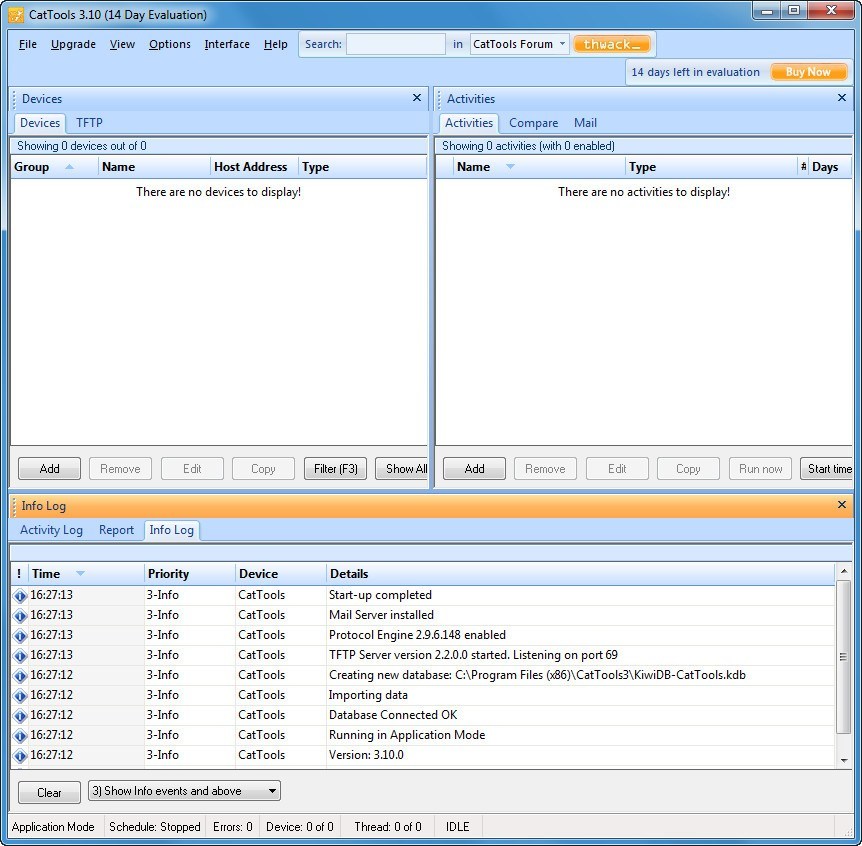Click the CatTools app icon in title bar
Screen dimensions: 862x846
[16, 15]
